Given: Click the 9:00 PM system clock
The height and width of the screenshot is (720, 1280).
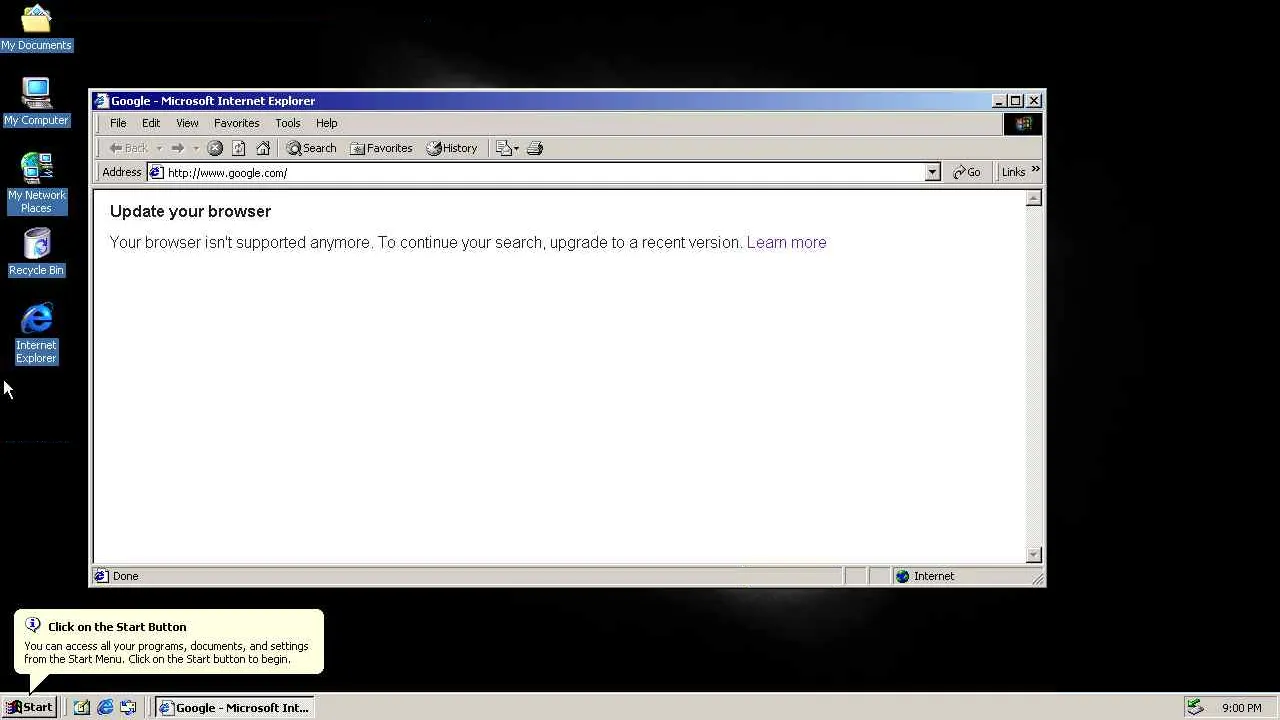Looking at the screenshot, I should [1242, 708].
